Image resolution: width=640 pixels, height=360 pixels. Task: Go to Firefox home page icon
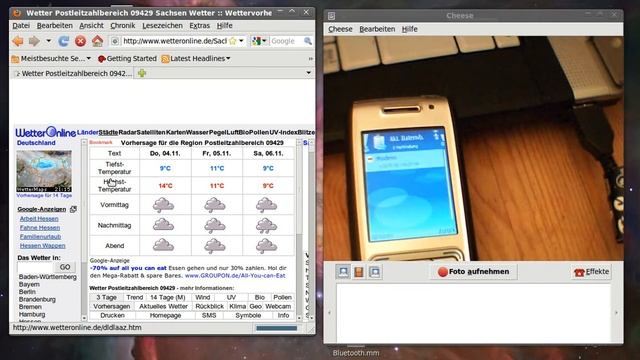(x=98, y=41)
